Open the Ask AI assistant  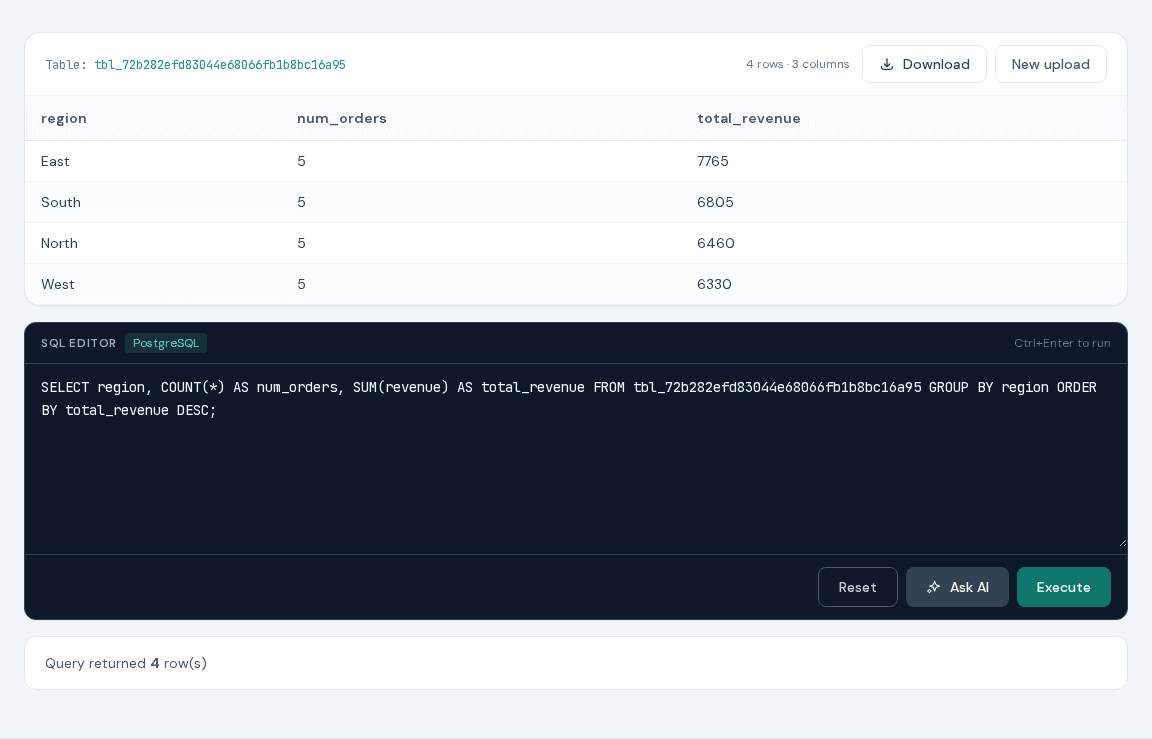click(x=957, y=587)
